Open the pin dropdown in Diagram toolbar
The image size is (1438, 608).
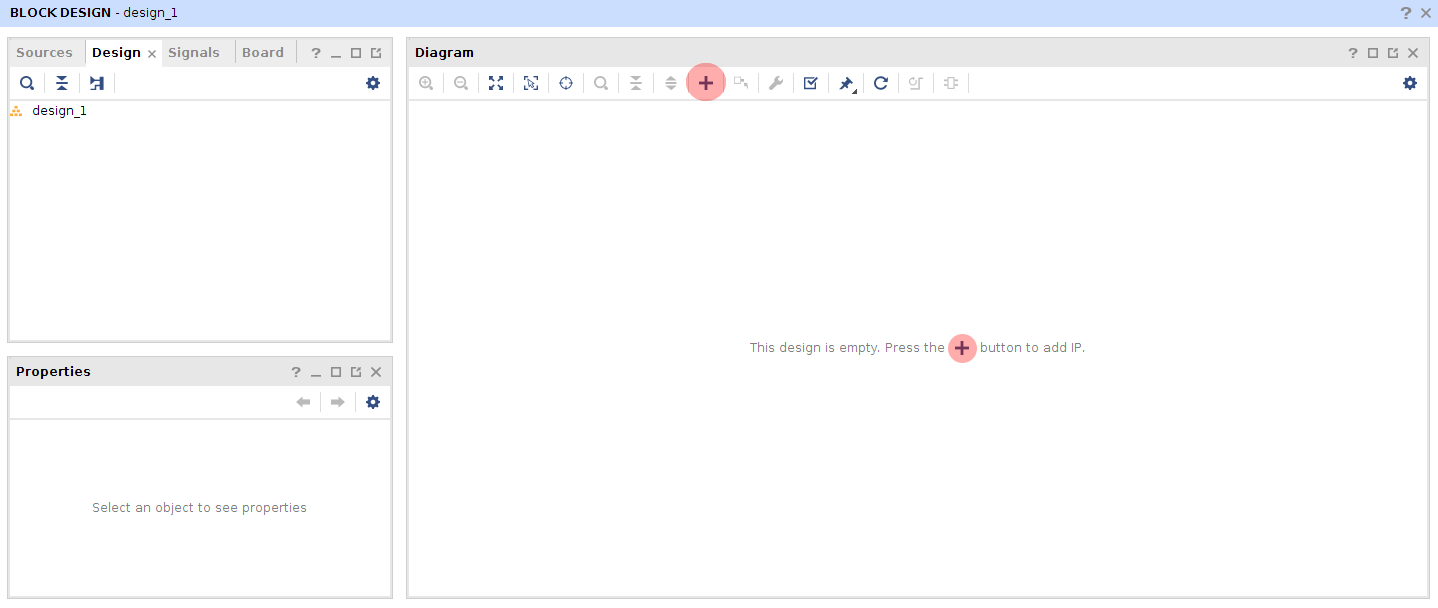(847, 84)
